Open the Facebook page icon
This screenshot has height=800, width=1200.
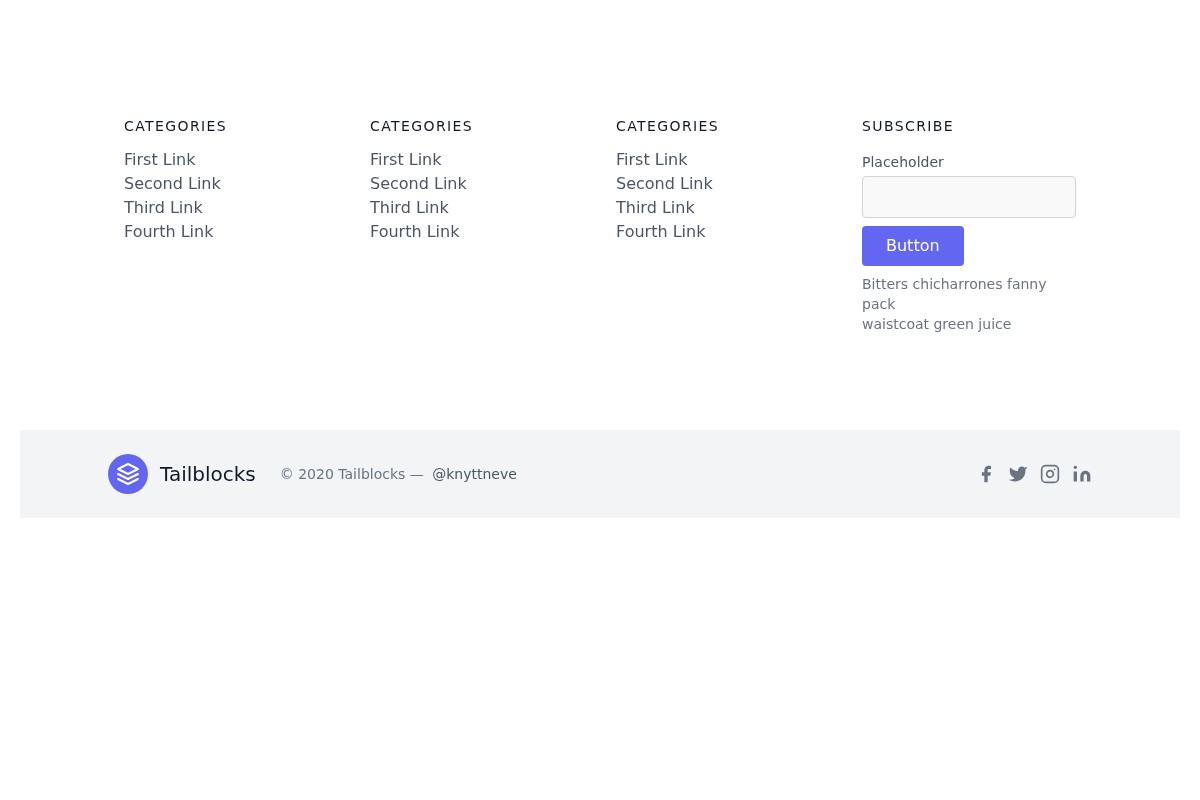pos(986,474)
